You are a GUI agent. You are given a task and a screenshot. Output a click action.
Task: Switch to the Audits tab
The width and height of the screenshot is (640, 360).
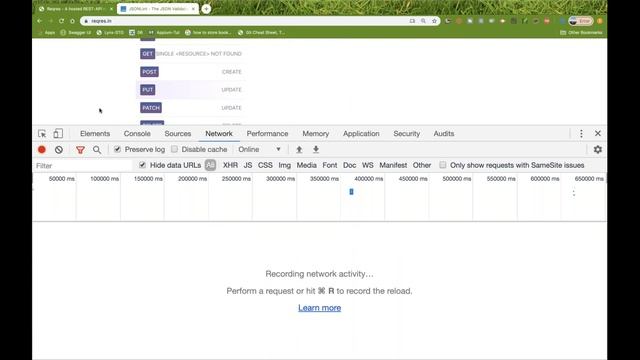[444, 133]
